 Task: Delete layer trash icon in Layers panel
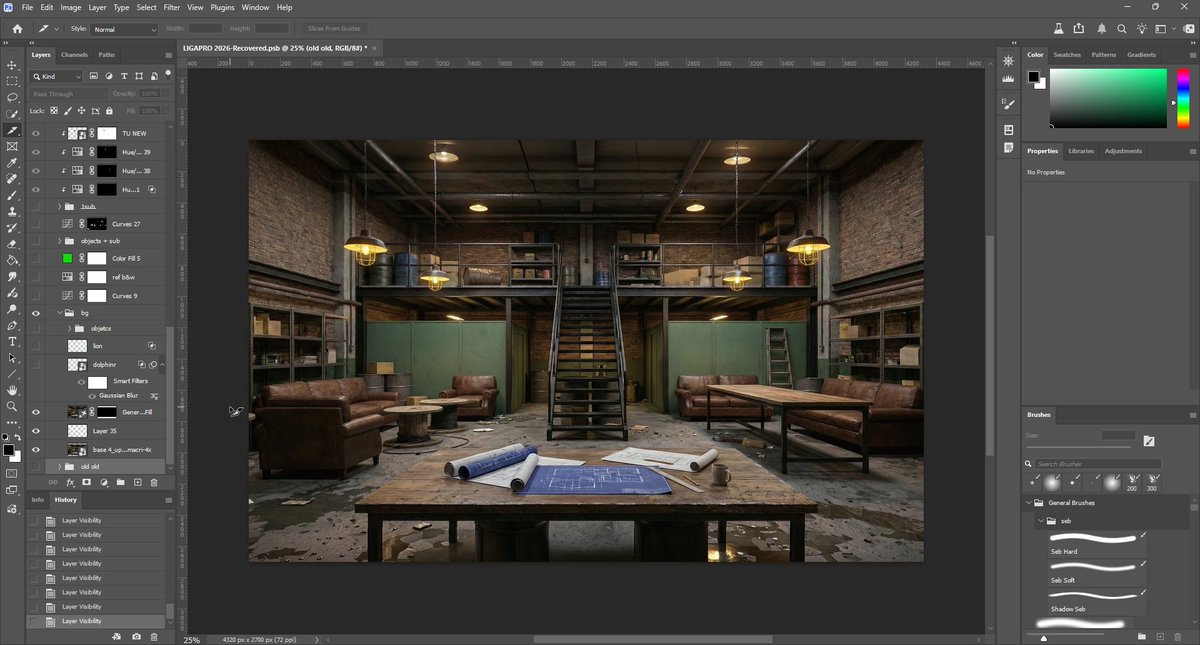coord(154,482)
